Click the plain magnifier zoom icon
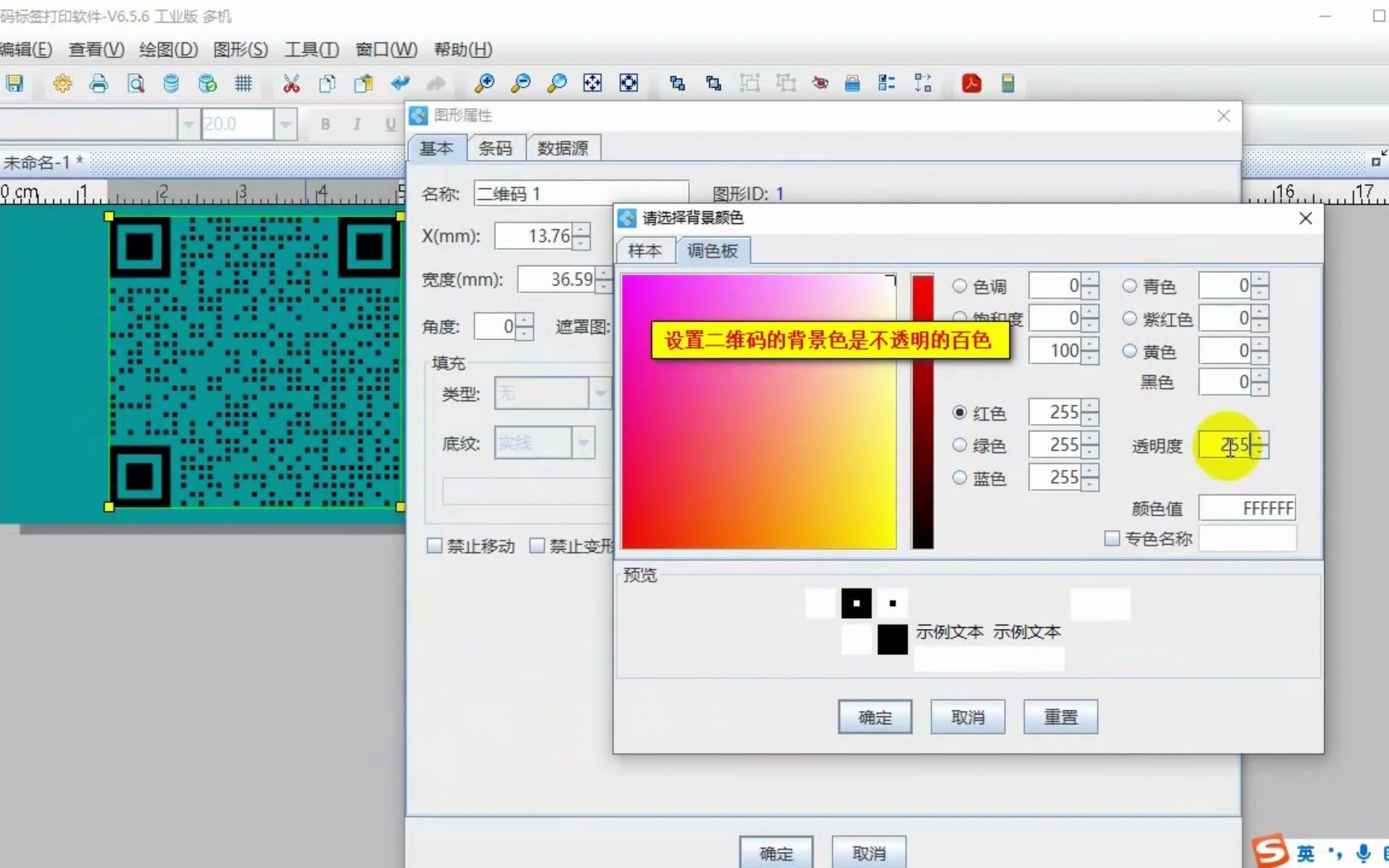This screenshot has width=1389, height=868. 556,83
